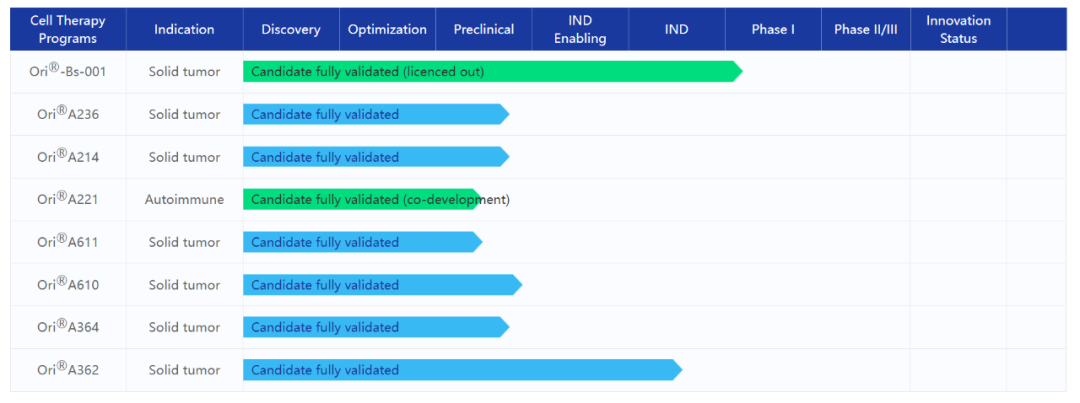This screenshot has height=403, width=1080.
Task: Click the Phase I column header
Action: pos(773,29)
